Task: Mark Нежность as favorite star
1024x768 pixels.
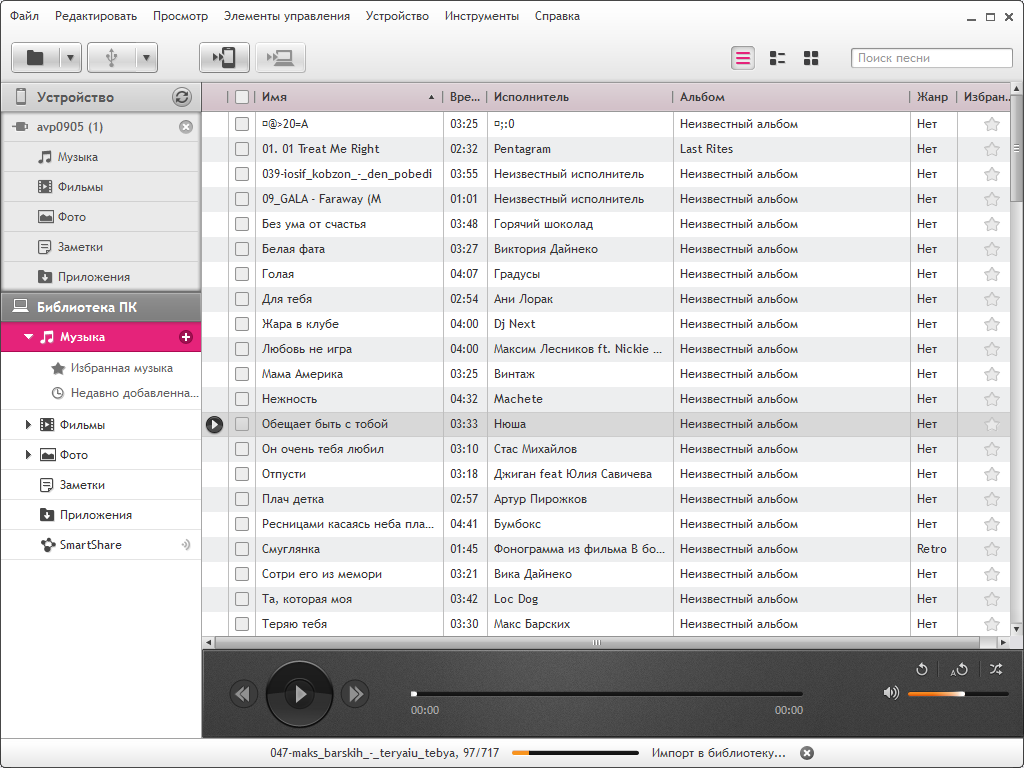Action: point(991,399)
